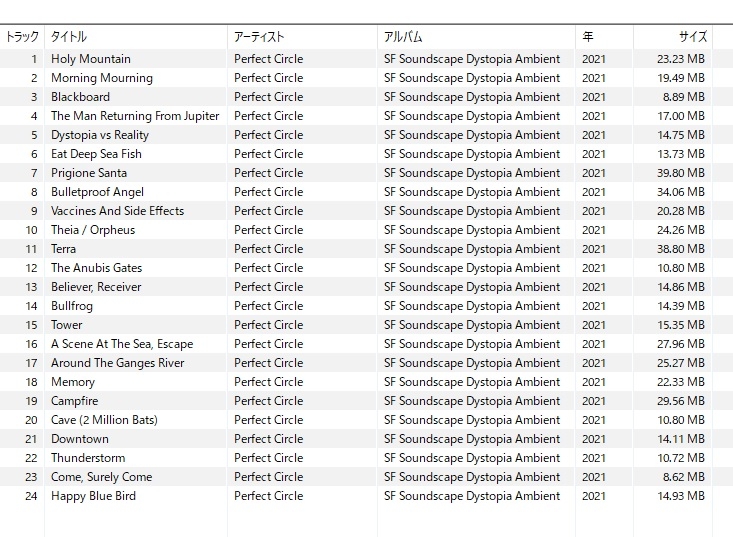The width and height of the screenshot is (733, 537).
Task: Sort by the トラック column header
Action: click(22, 37)
